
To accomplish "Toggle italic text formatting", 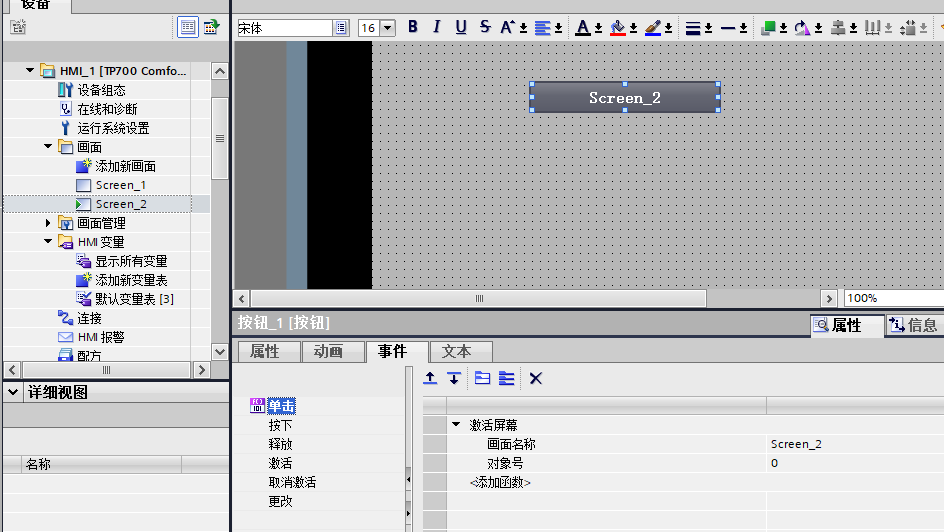I will point(437,28).
